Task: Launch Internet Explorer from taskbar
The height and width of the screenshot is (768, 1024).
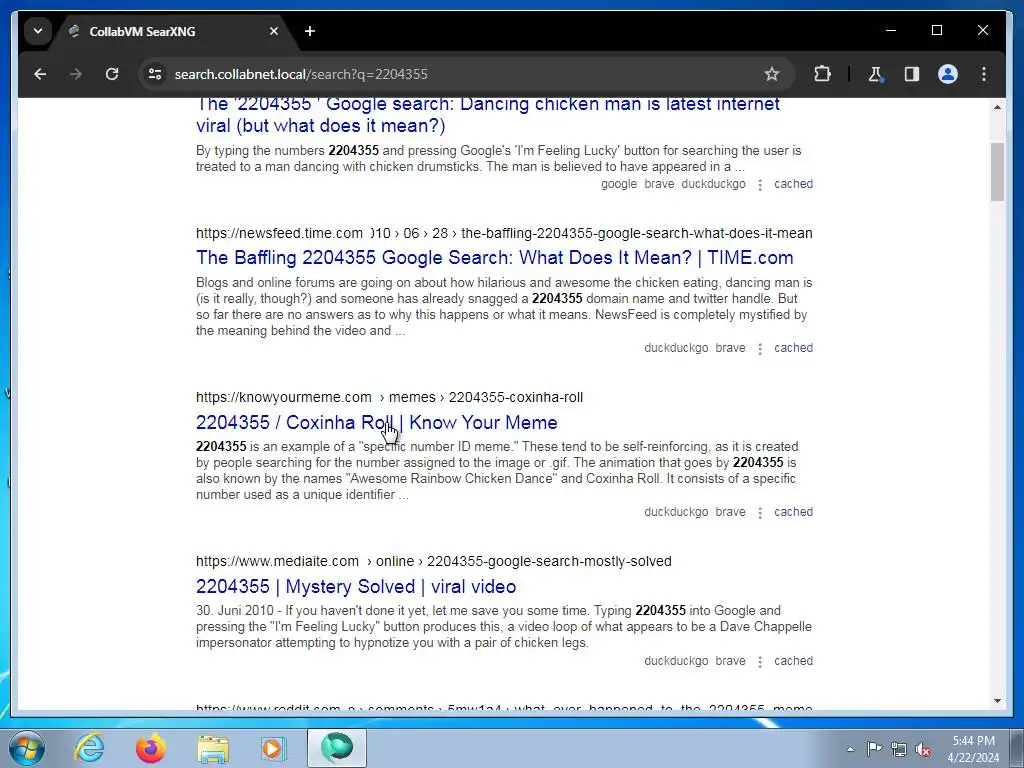Action: (89, 748)
